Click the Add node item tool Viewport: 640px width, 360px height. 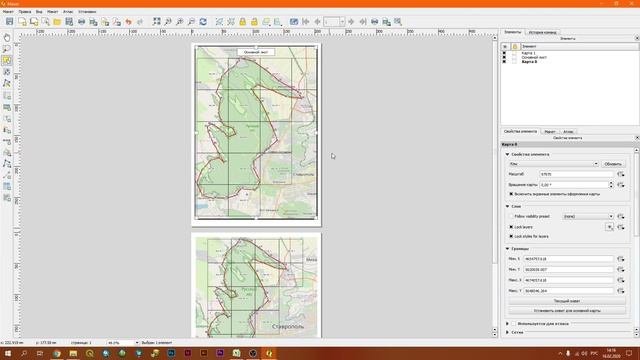pyautogui.click(x=7, y=164)
